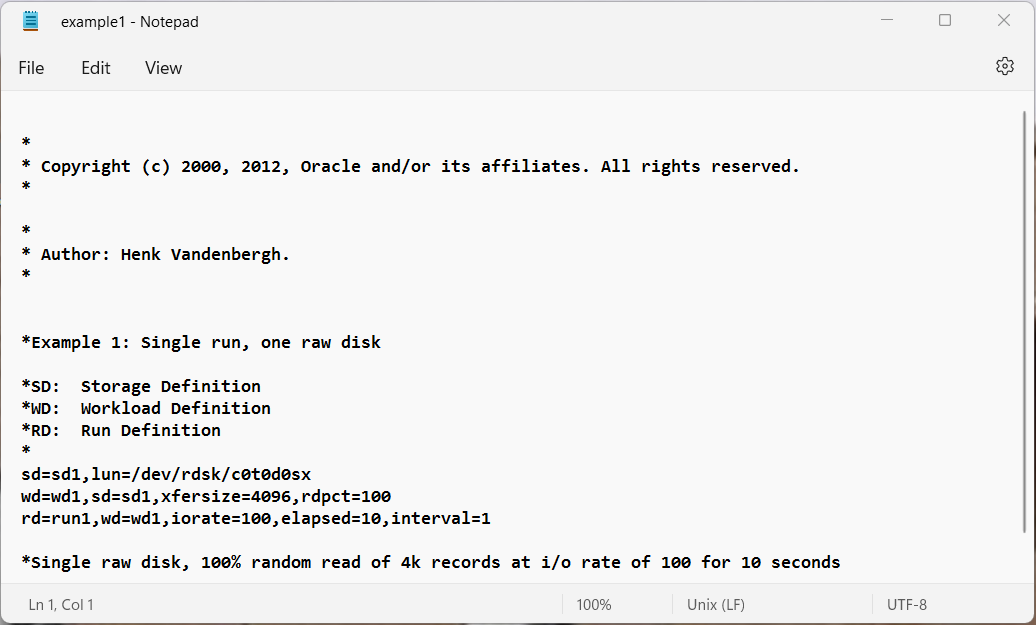Click the rd=run1 iorate=100 line
This screenshot has width=1036, height=625.
point(256,519)
